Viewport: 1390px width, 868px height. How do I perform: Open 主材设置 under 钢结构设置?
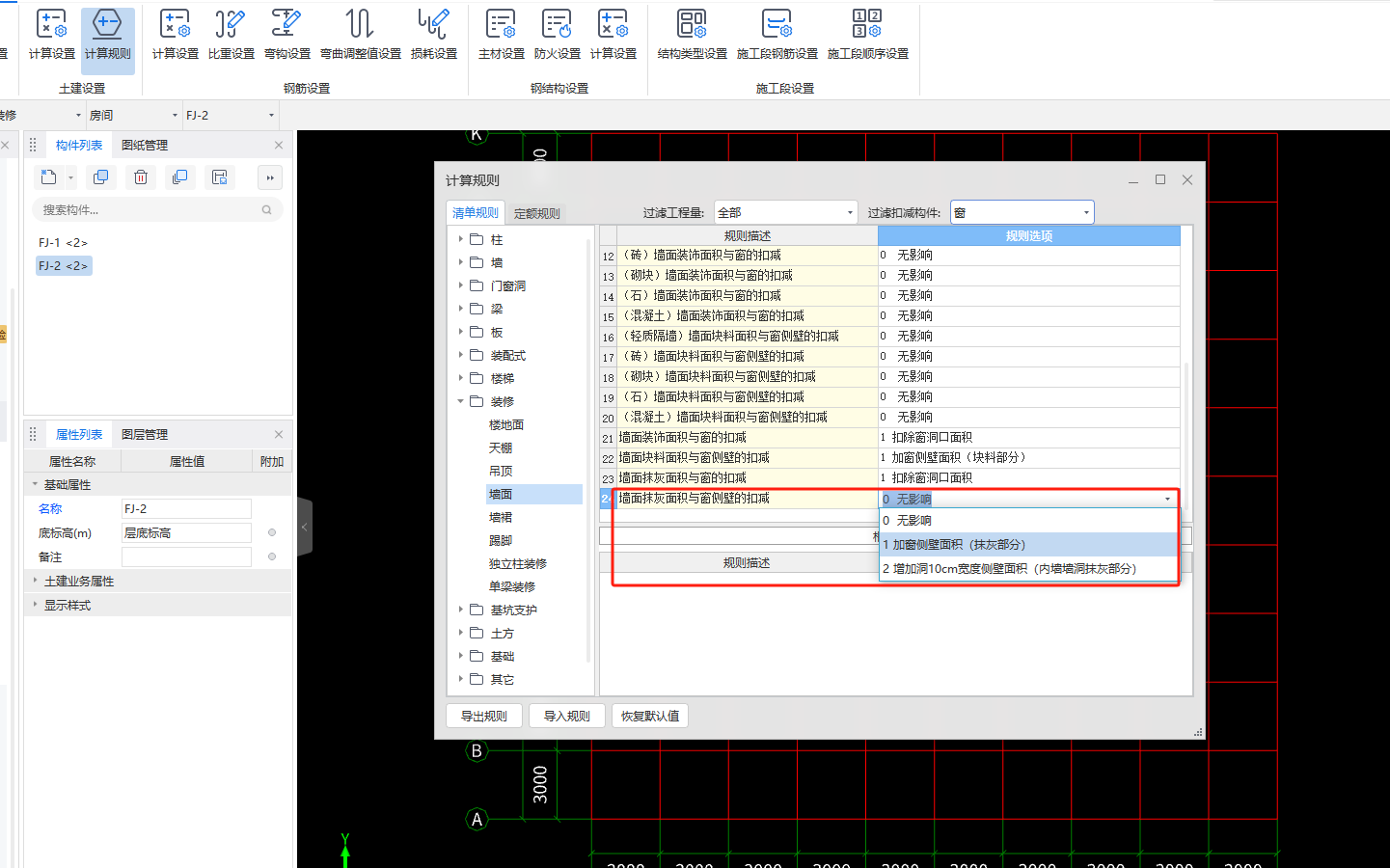[x=502, y=35]
